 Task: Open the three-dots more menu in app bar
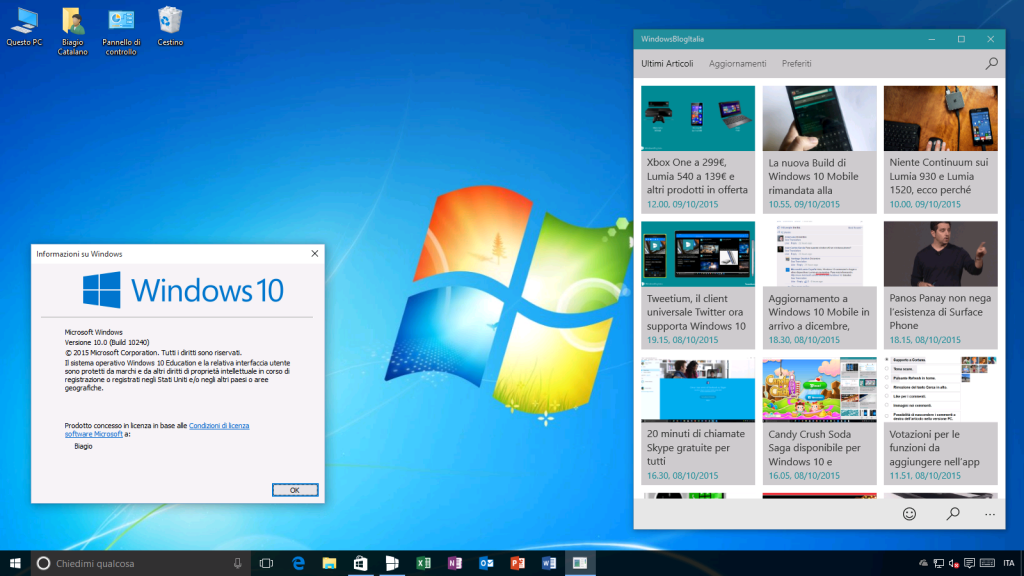tap(990, 515)
